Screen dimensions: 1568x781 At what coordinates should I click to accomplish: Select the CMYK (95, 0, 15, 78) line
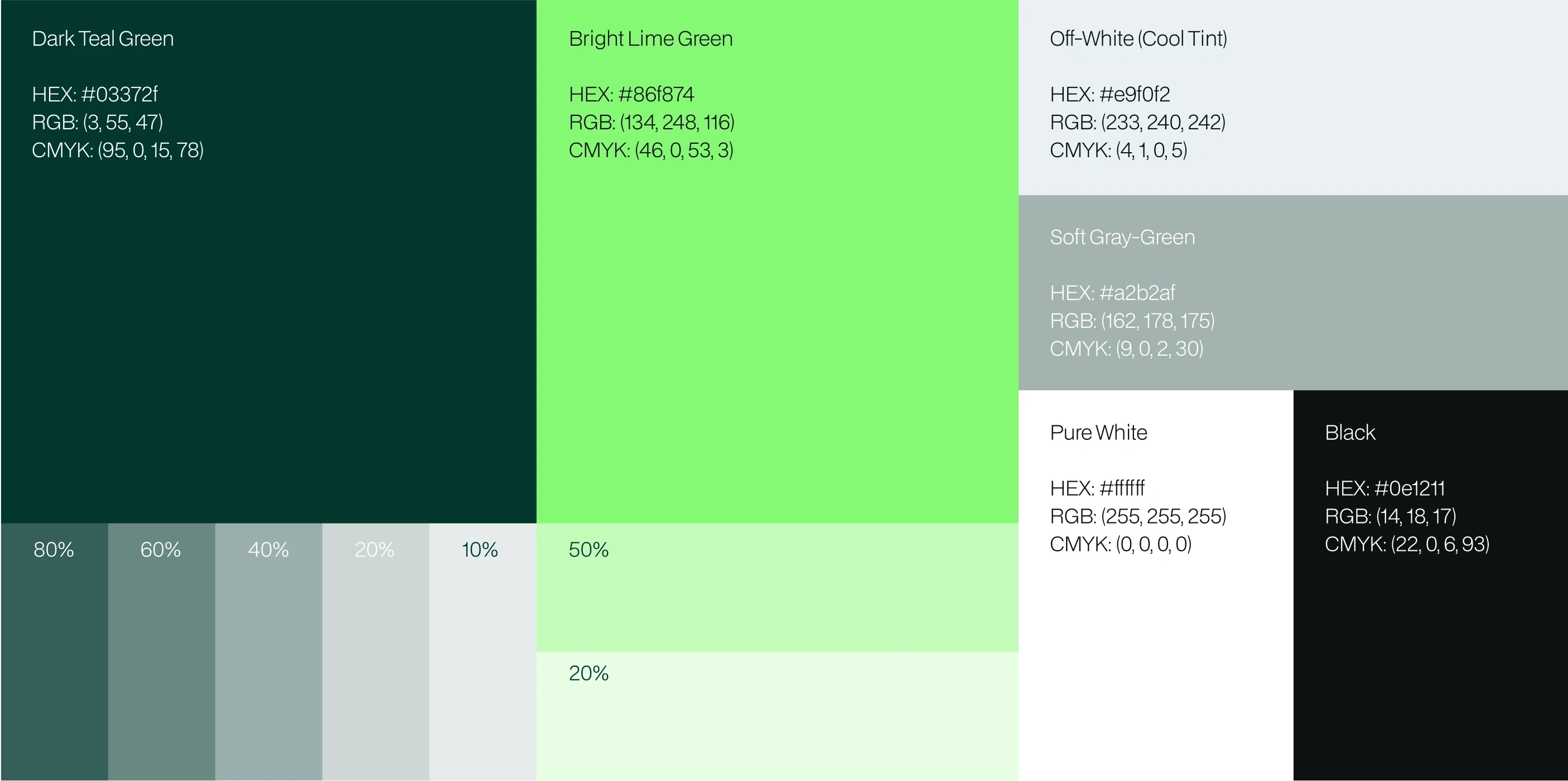tap(118, 151)
